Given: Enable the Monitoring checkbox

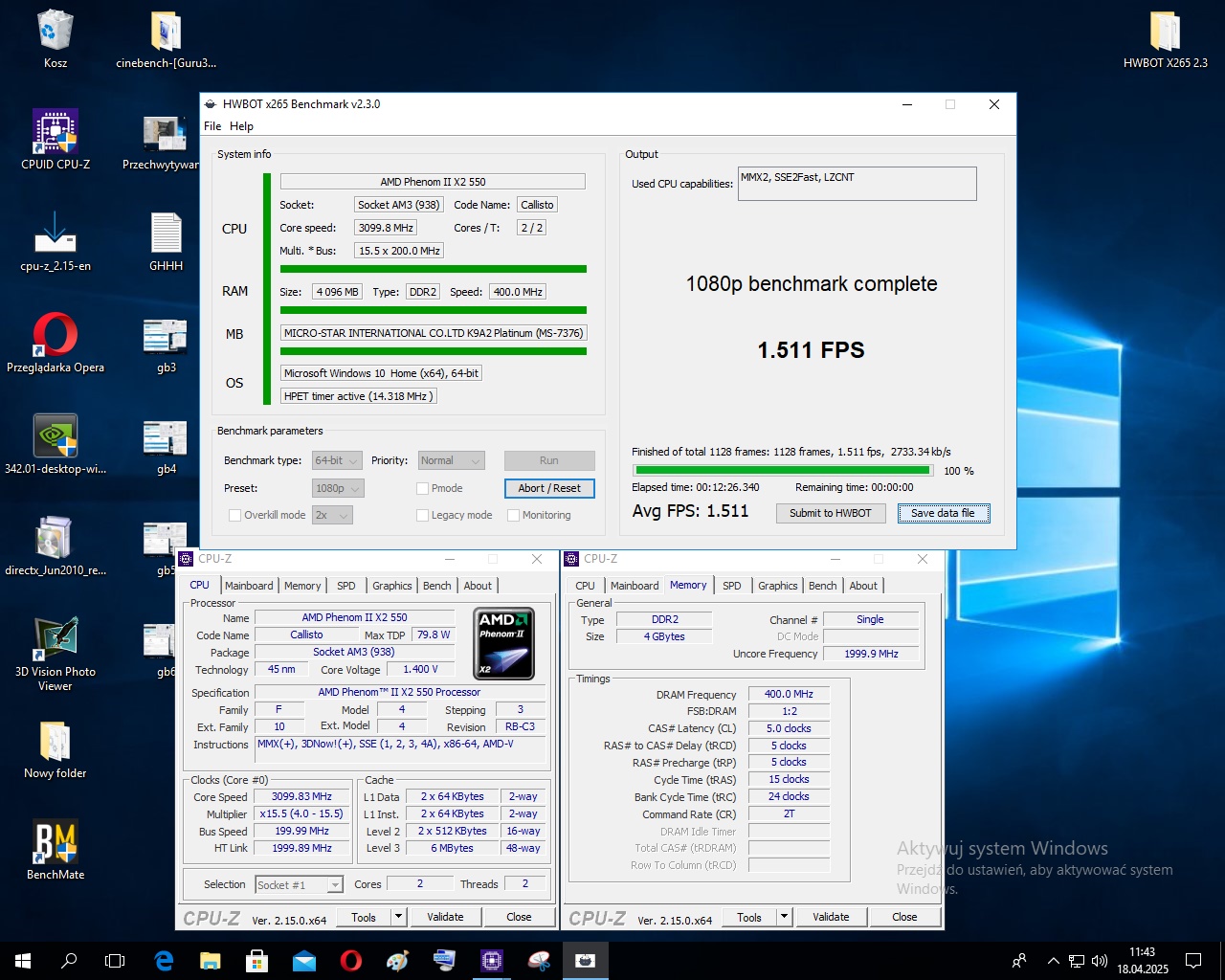Looking at the screenshot, I should [x=513, y=515].
